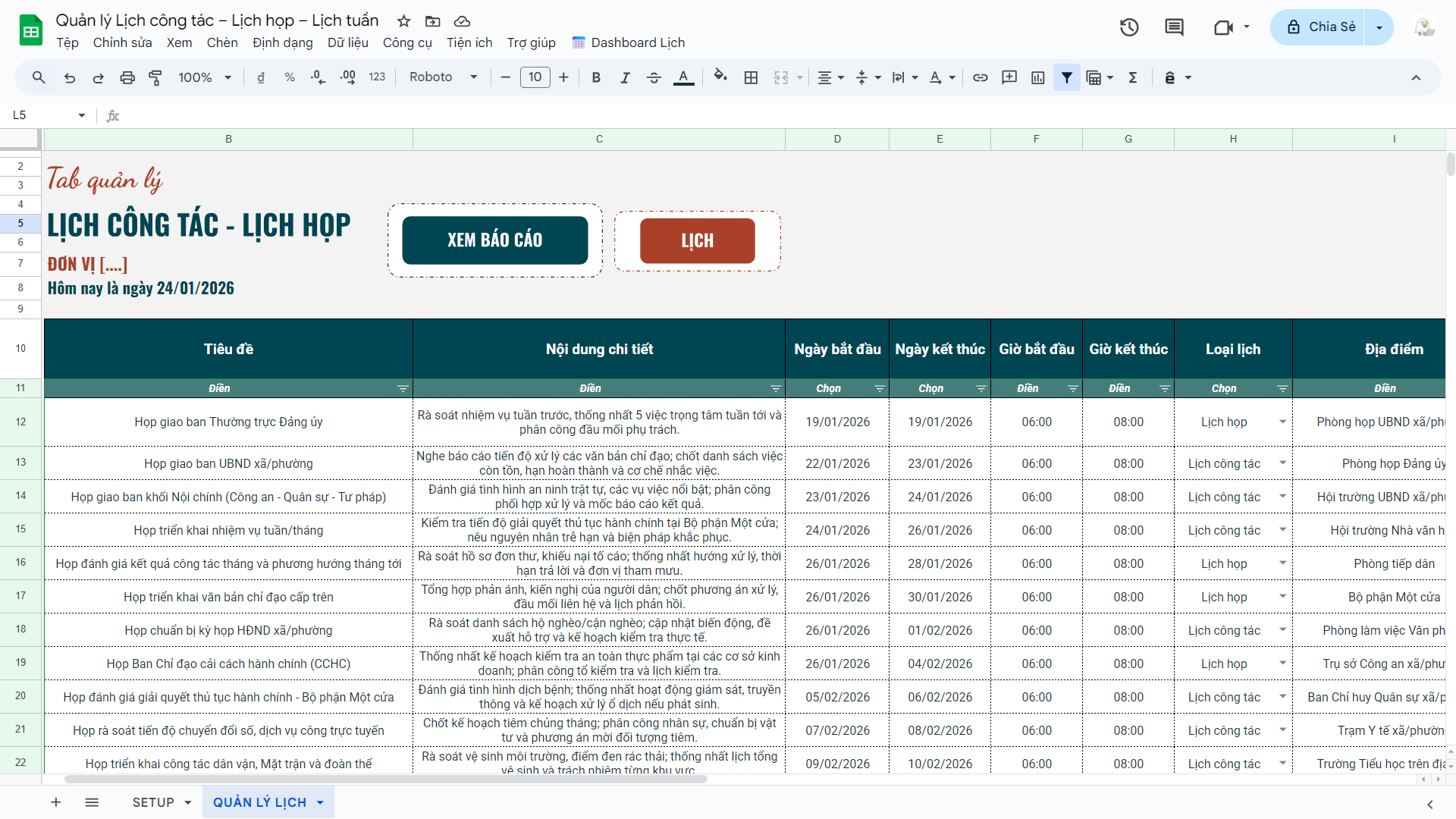The image size is (1456, 819).
Task: Click the insert chart icon
Action: [x=1038, y=77]
